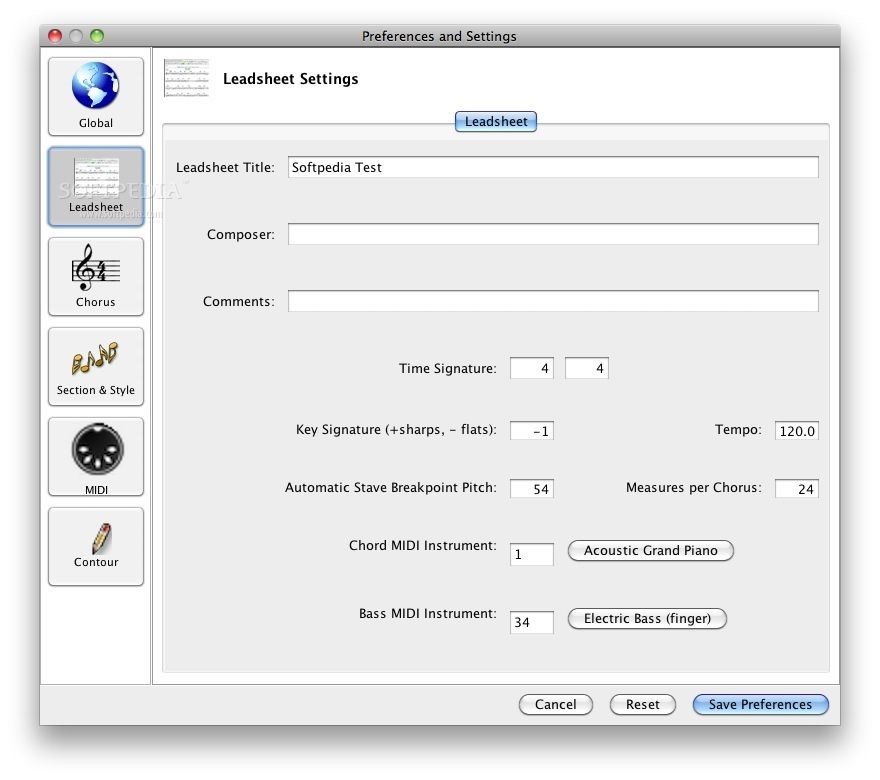The image size is (880, 780).
Task: Select the Tempo value field
Action: pos(796,431)
